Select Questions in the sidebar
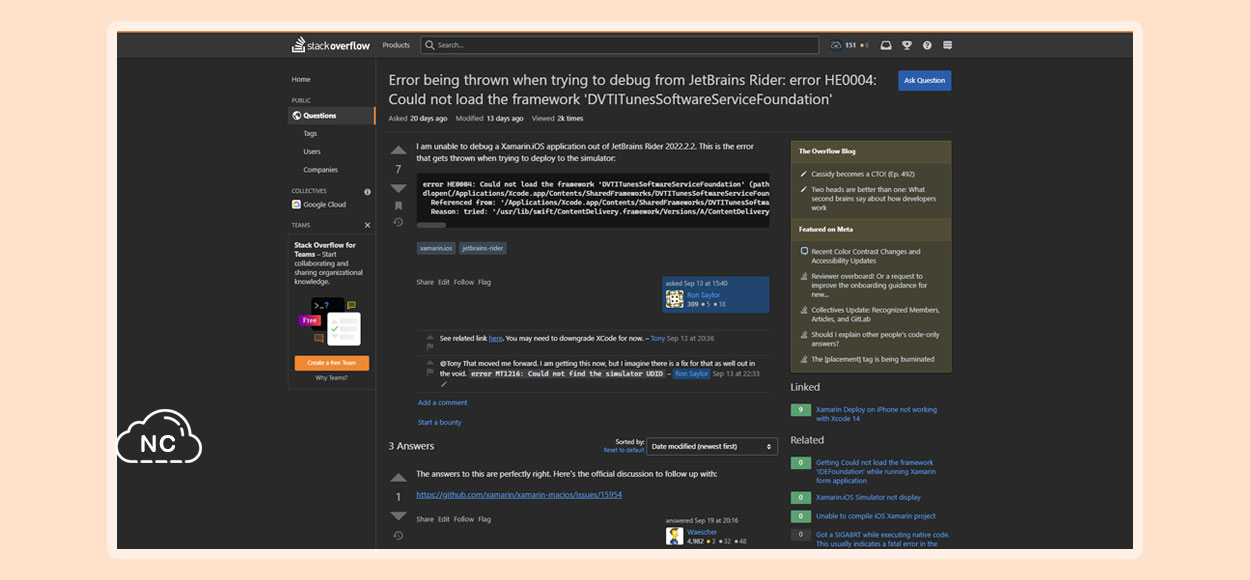The height and width of the screenshot is (580, 1250). pos(332,115)
